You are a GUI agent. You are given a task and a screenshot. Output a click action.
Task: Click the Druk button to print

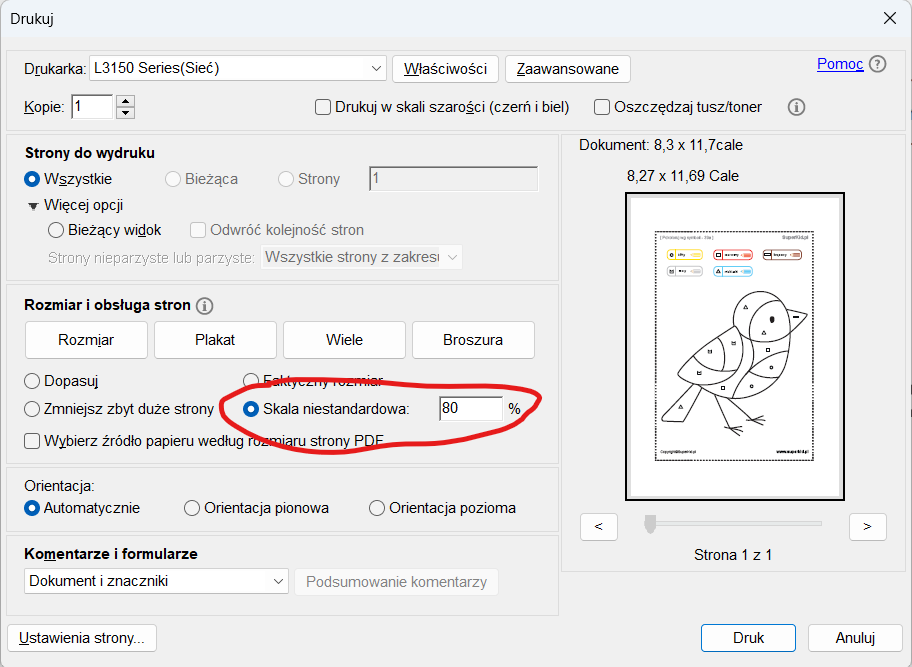tap(748, 638)
